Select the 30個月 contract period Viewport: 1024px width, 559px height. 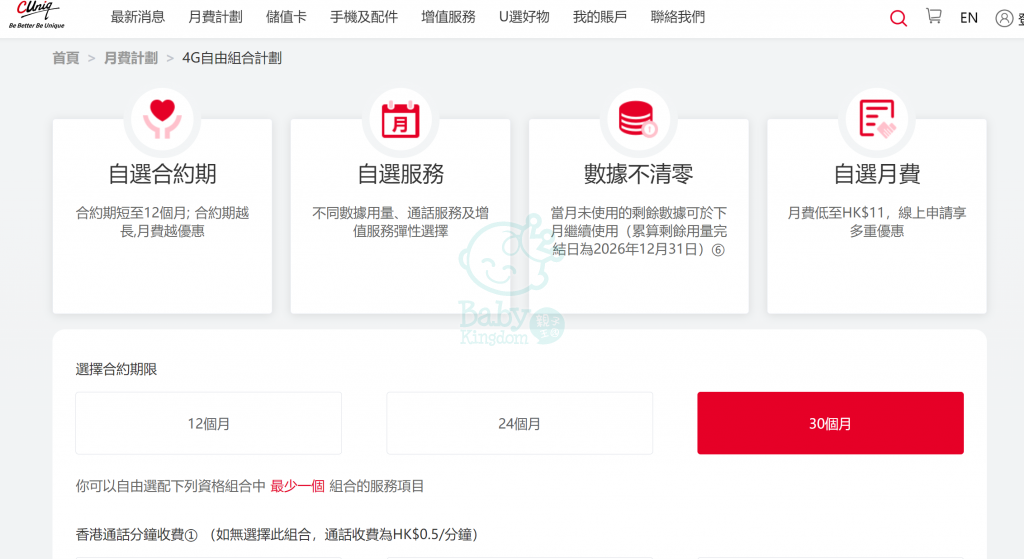(830, 423)
